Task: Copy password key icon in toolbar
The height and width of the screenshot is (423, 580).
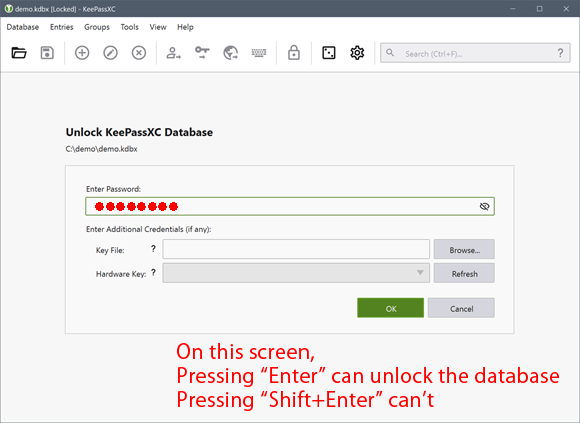Action: click(x=202, y=53)
